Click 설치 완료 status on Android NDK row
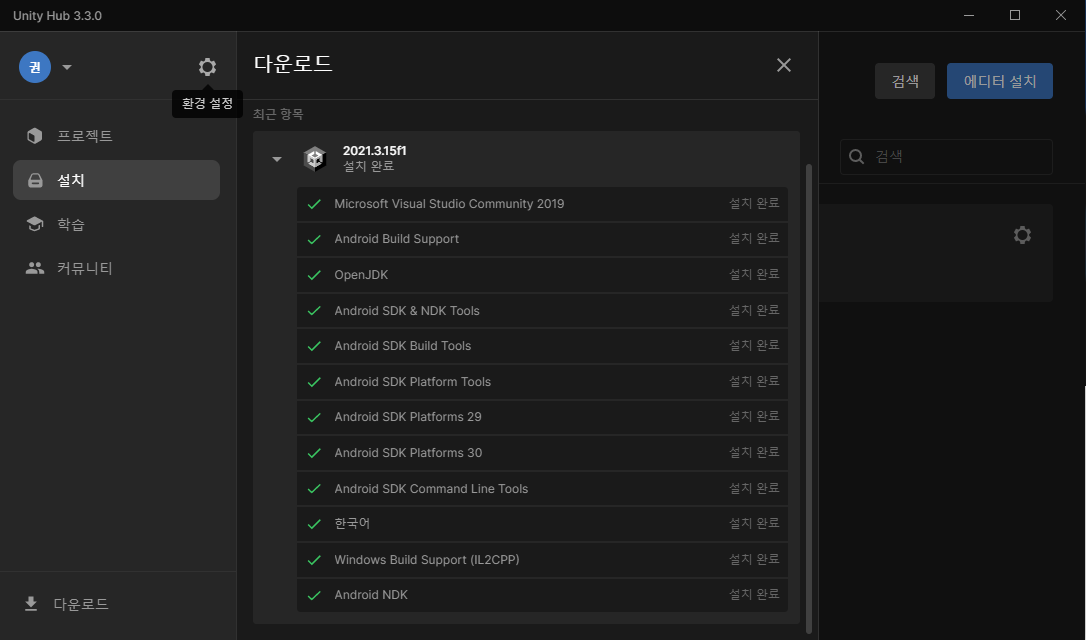 click(x=754, y=594)
